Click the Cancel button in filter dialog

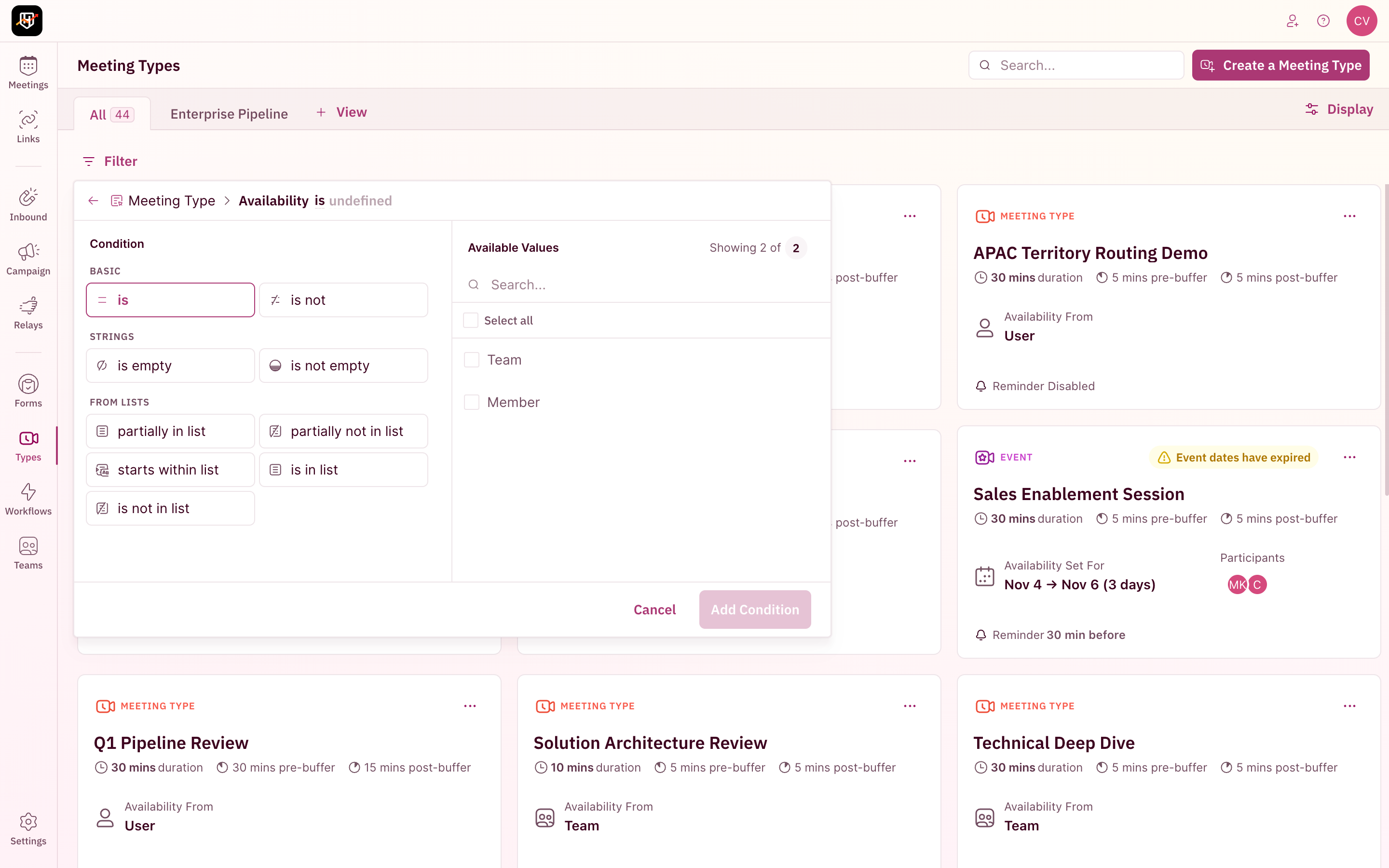pyautogui.click(x=654, y=610)
